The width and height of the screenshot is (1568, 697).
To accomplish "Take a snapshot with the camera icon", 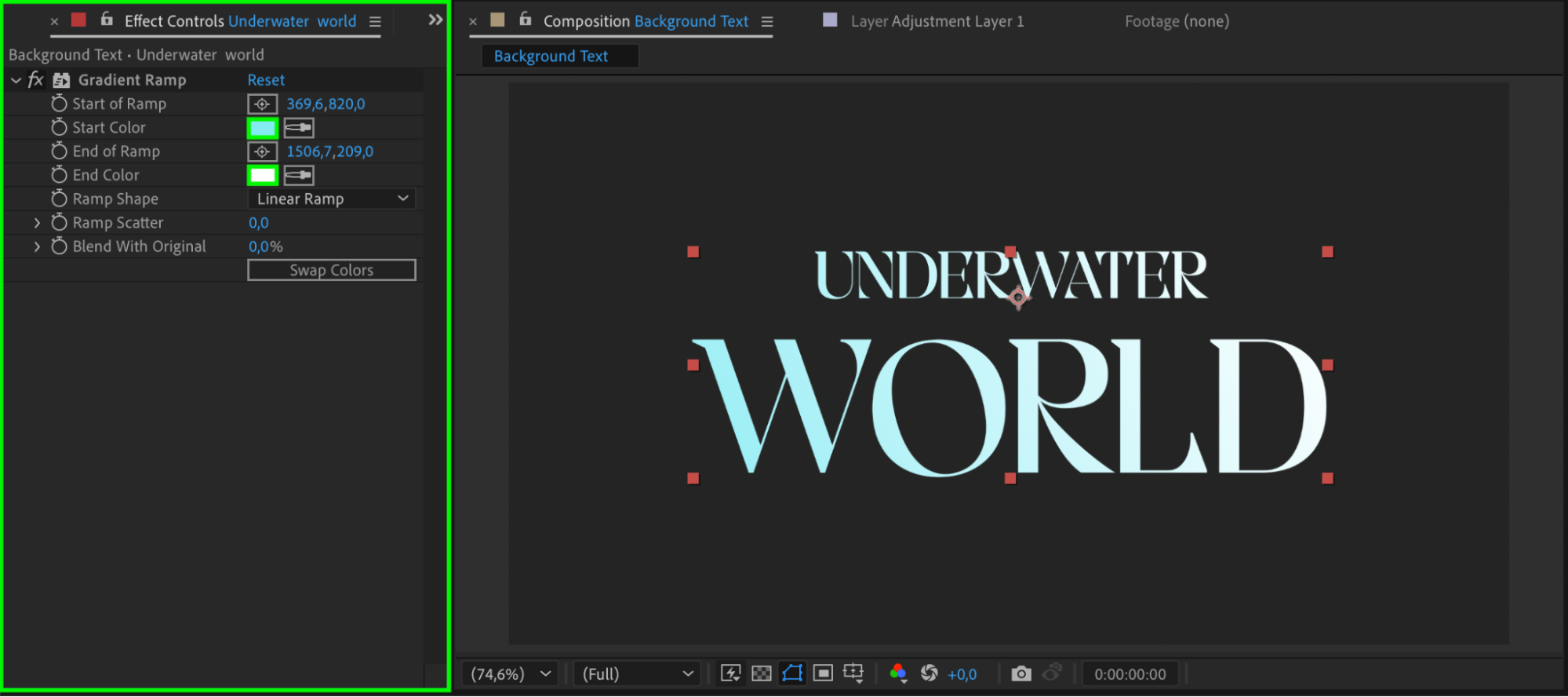I will 1020,673.
